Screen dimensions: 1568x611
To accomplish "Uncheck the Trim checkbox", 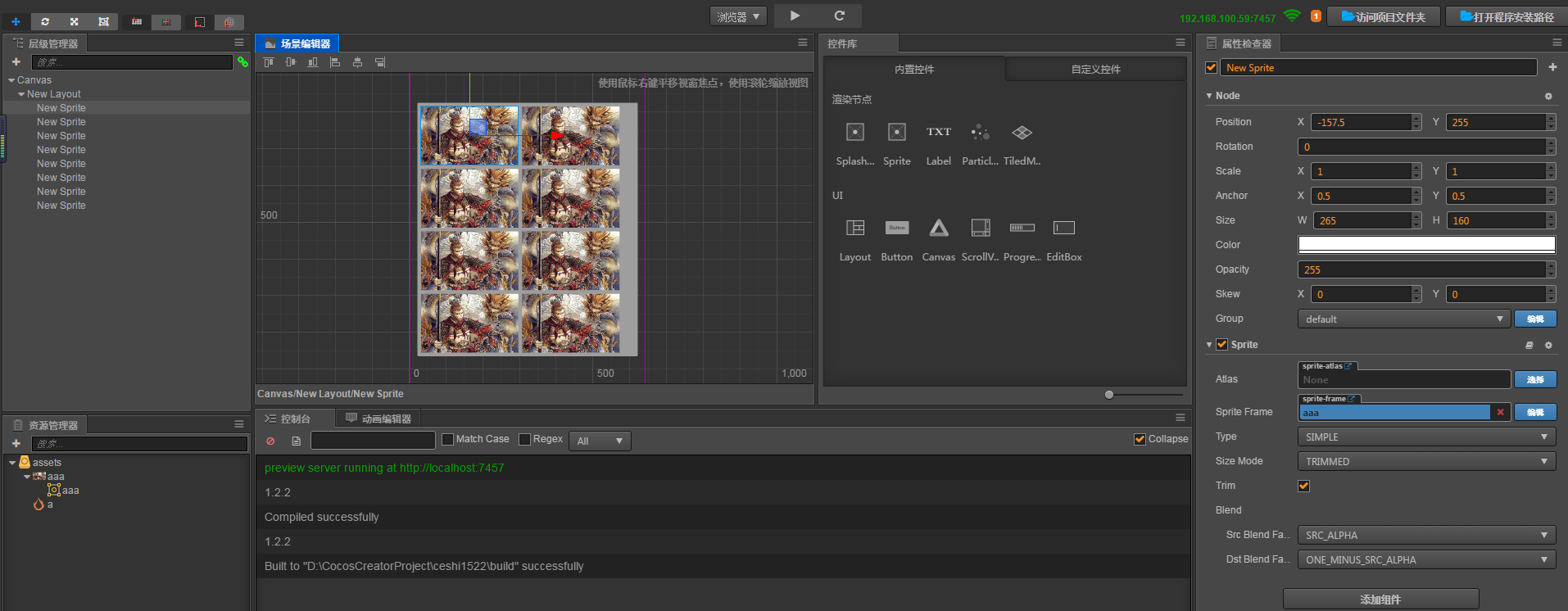I will 1303,486.
